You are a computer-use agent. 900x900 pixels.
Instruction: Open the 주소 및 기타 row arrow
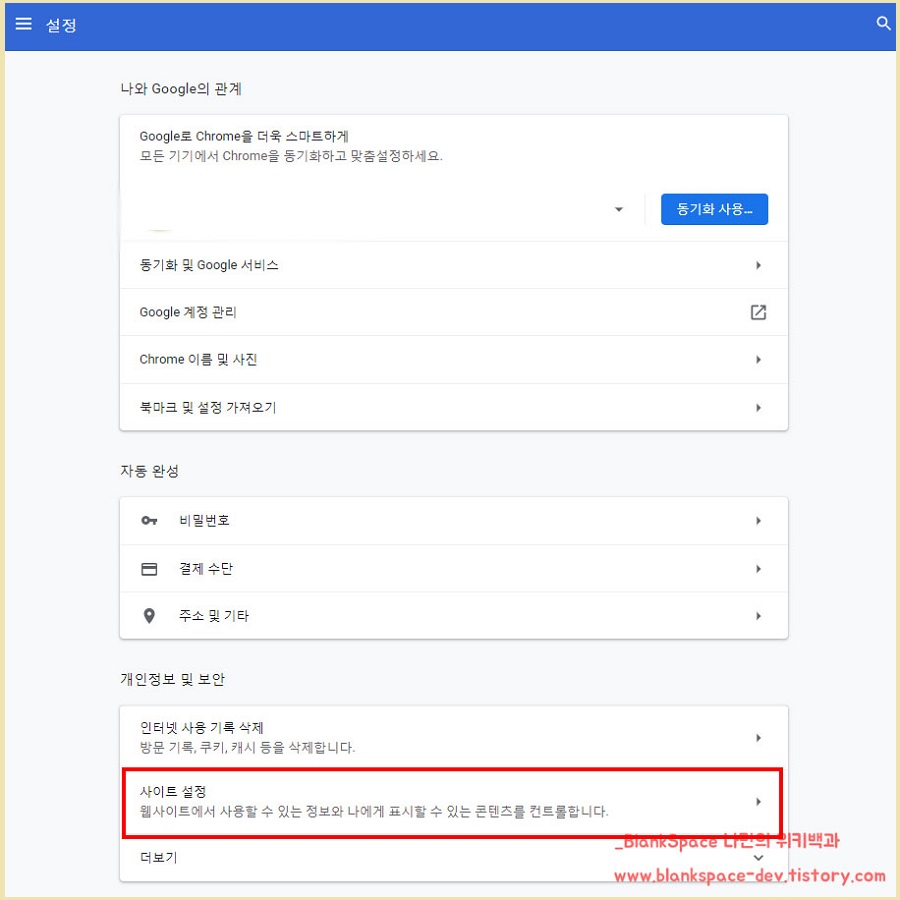(758, 616)
